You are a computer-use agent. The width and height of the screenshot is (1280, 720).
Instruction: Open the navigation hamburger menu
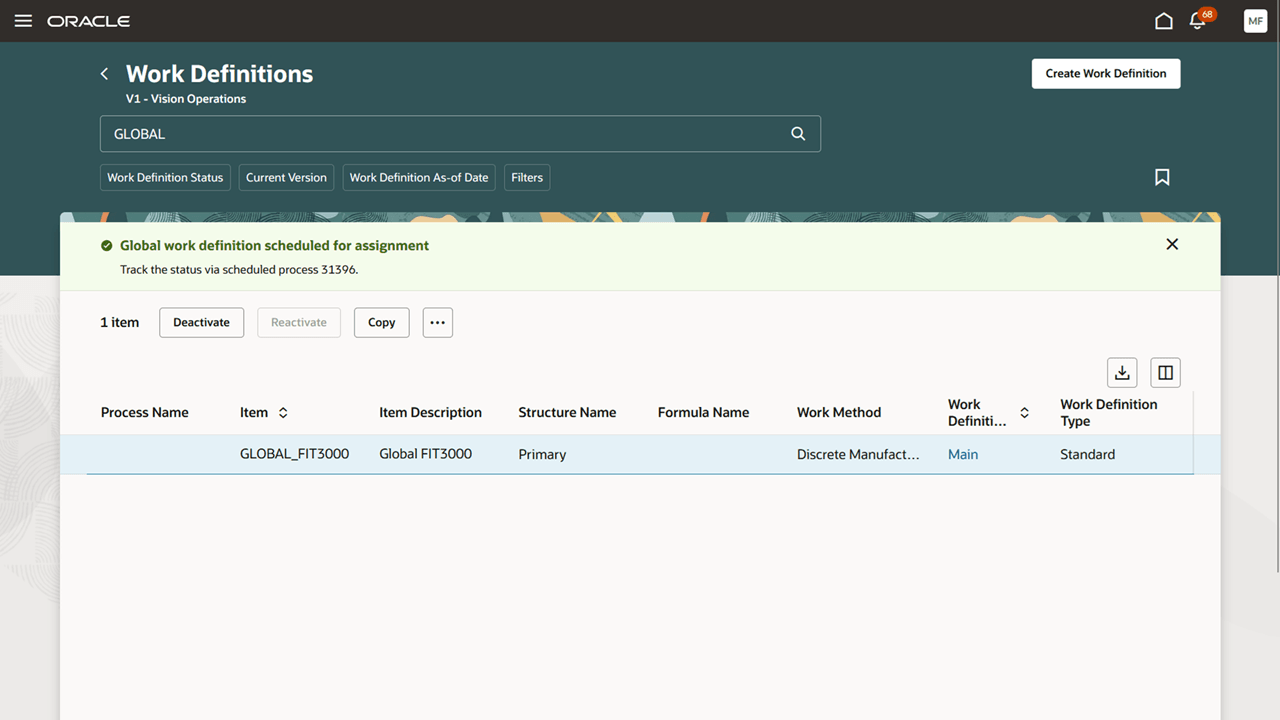tap(23, 21)
